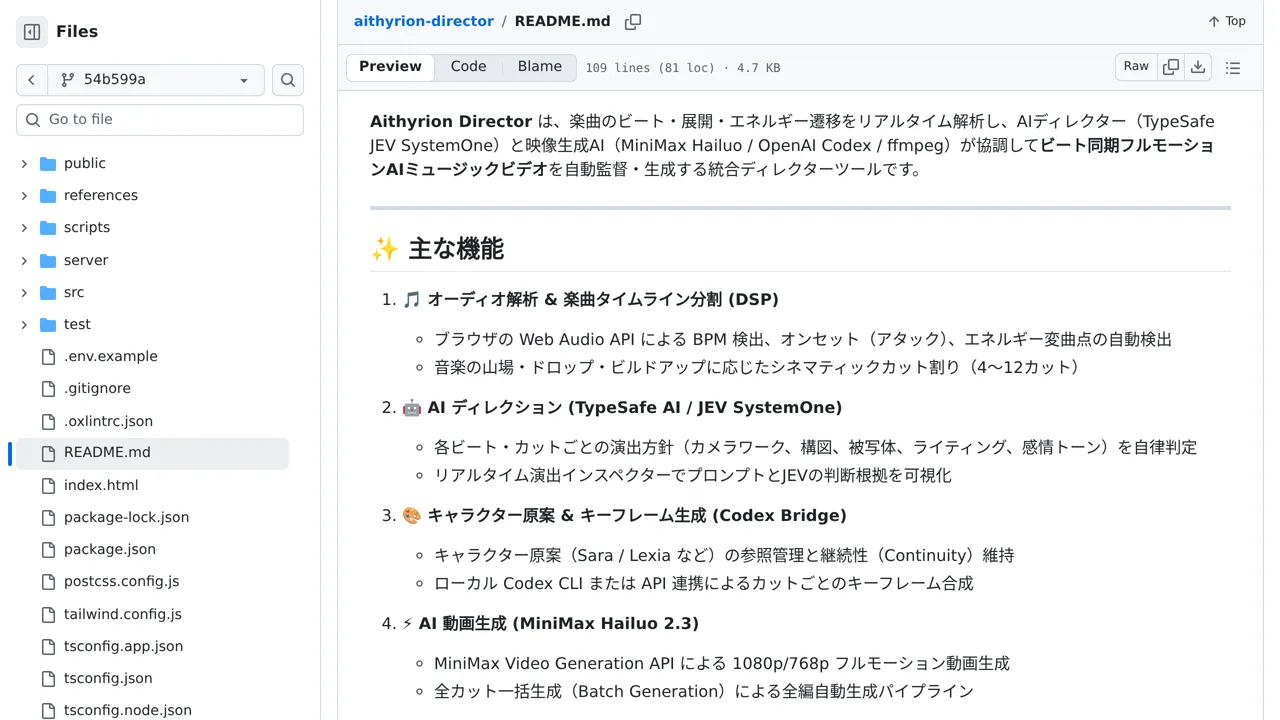Image resolution: width=1280 pixels, height=720 pixels.
Task: Open the tsconfig.node.json file
Action: (128, 711)
